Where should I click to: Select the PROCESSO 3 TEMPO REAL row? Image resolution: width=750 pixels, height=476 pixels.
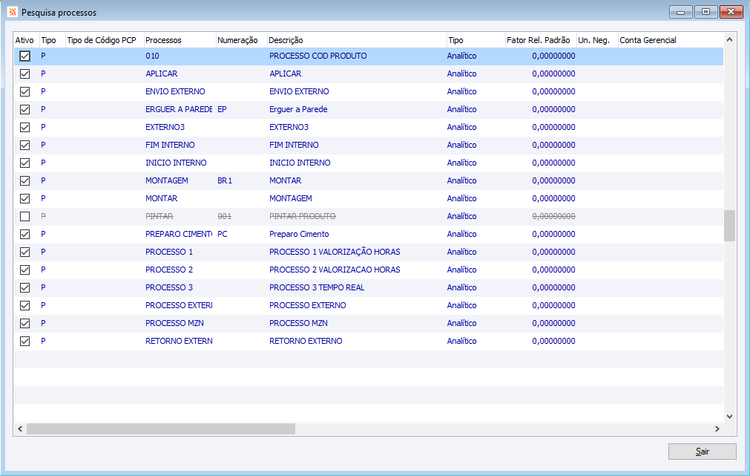(x=368, y=288)
